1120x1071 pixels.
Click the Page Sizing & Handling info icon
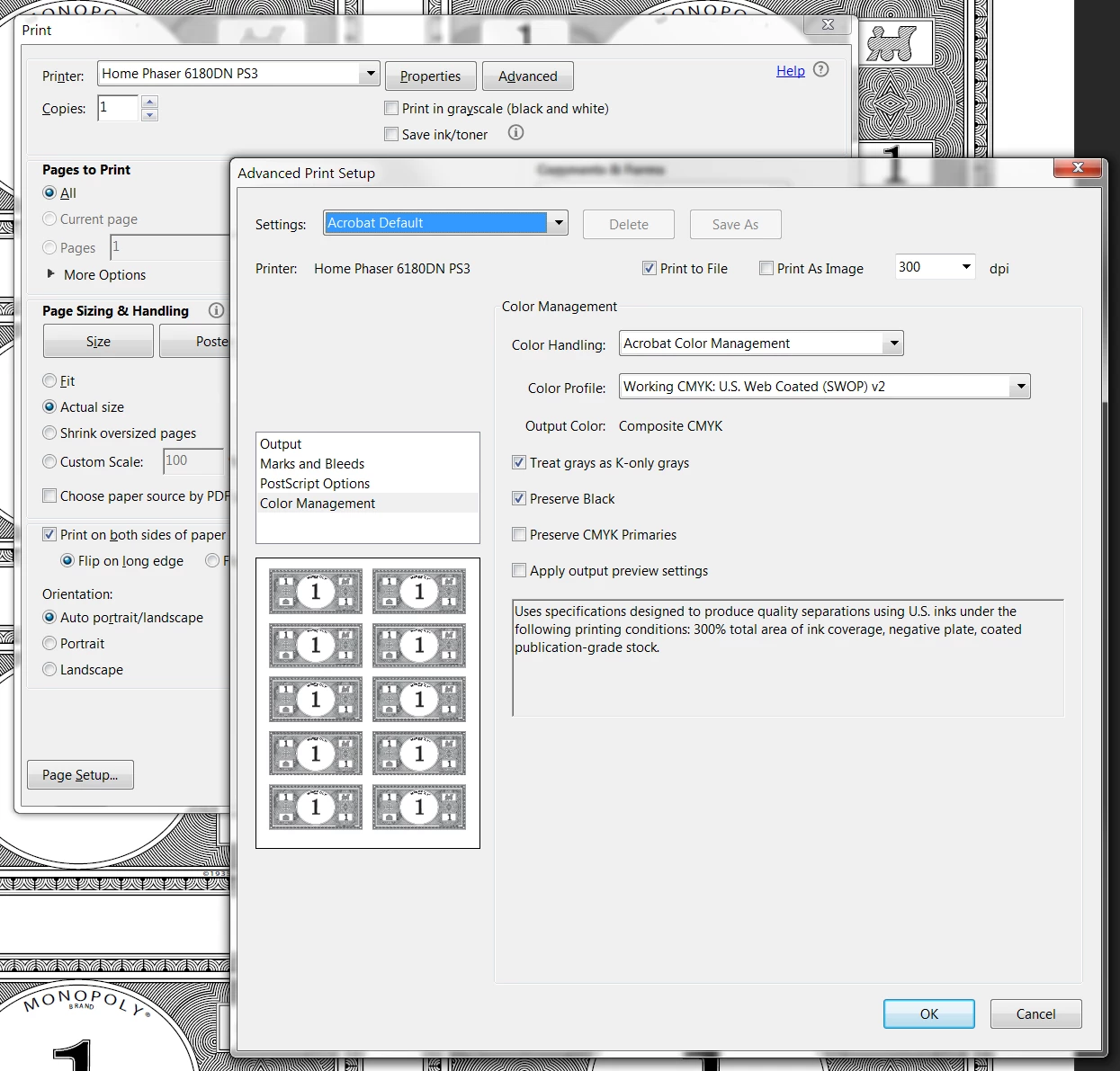click(x=216, y=310)
